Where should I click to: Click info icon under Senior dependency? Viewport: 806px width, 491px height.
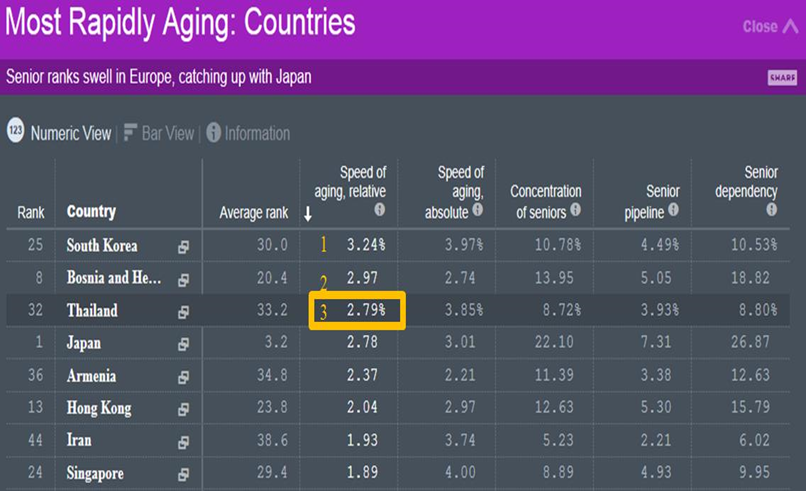click(x=772, y=209)
